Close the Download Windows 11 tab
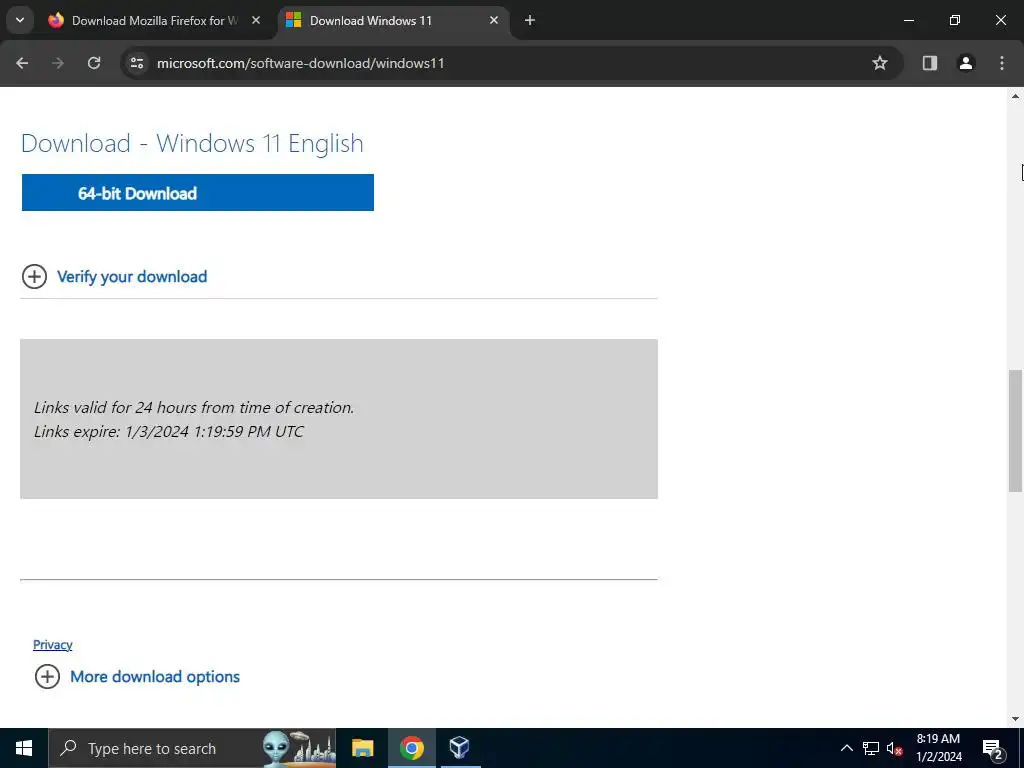 [x=494, y=20]
